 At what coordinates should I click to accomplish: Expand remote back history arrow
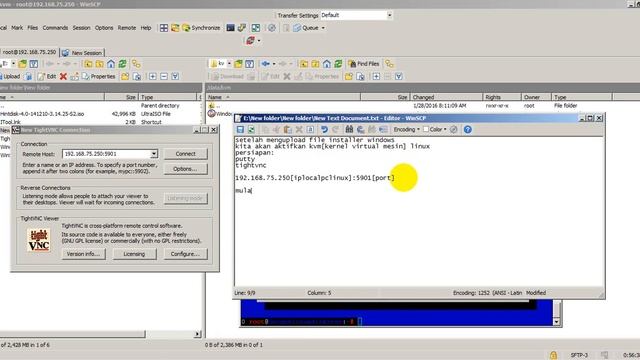(274, 64)
